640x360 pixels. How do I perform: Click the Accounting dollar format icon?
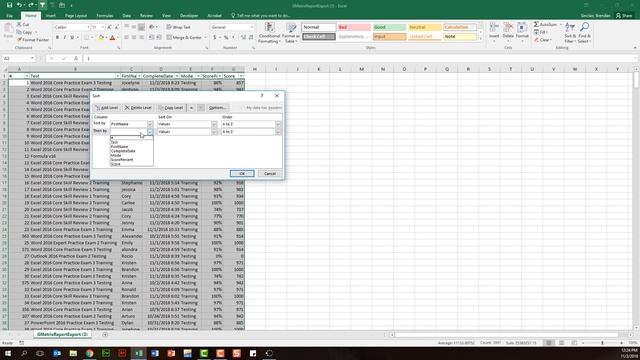215,38
